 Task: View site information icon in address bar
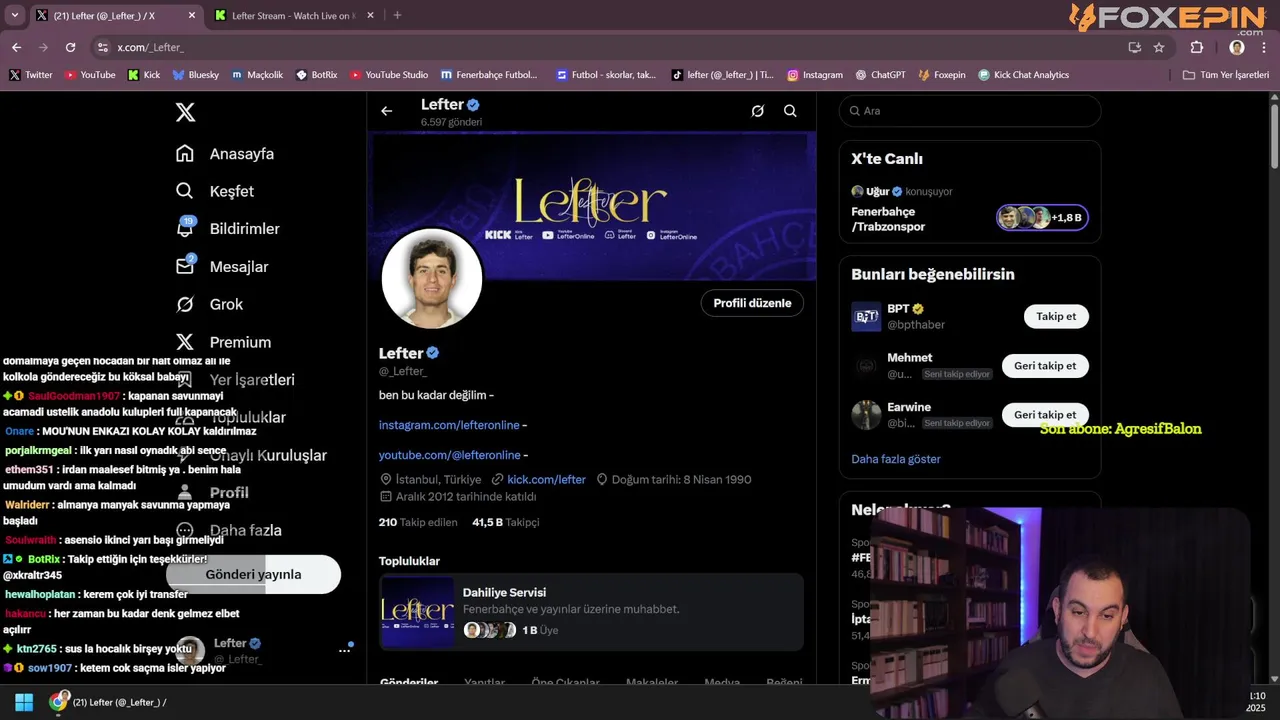pos(102,47)
